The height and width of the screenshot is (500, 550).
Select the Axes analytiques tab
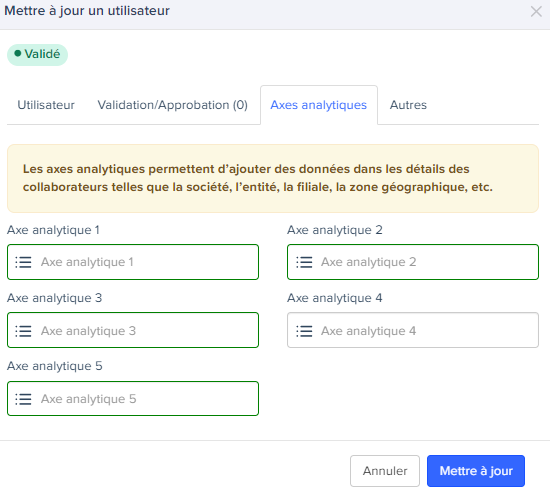319,105
